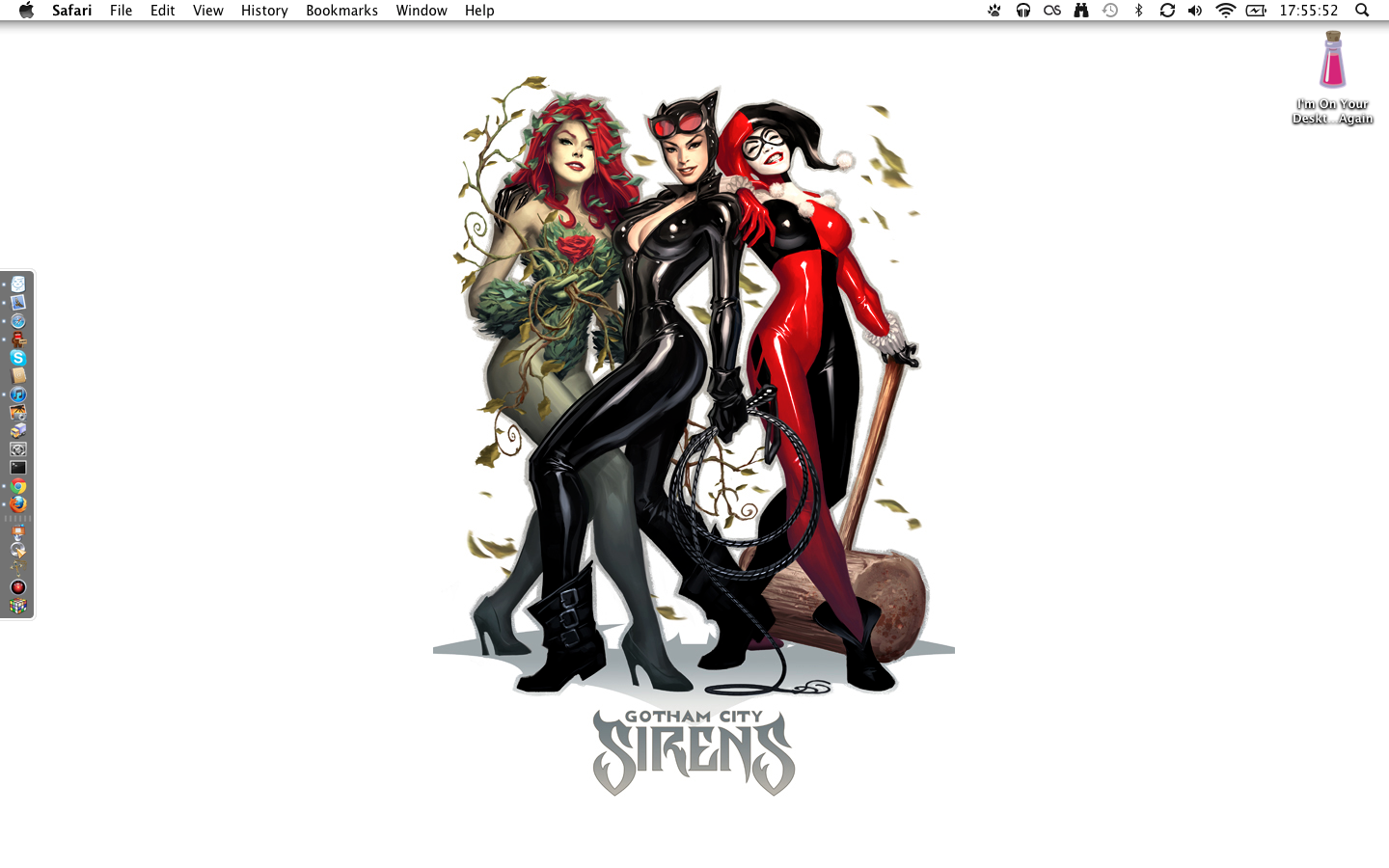Launch iTunes from the dock
The image size is (1389, 868).
coord(17,394)
